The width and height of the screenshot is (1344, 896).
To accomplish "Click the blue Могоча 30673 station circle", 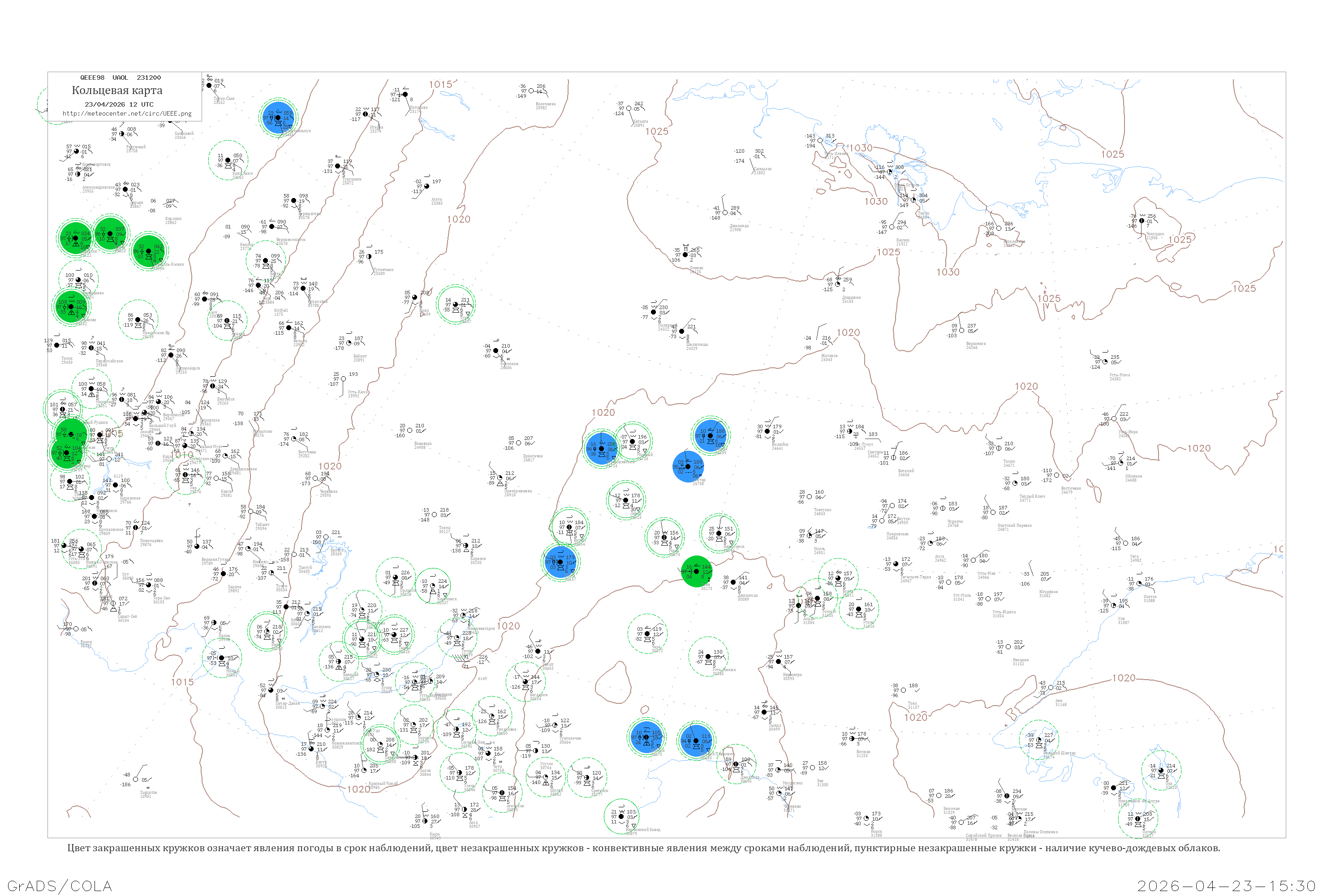I will pos(646,737).
